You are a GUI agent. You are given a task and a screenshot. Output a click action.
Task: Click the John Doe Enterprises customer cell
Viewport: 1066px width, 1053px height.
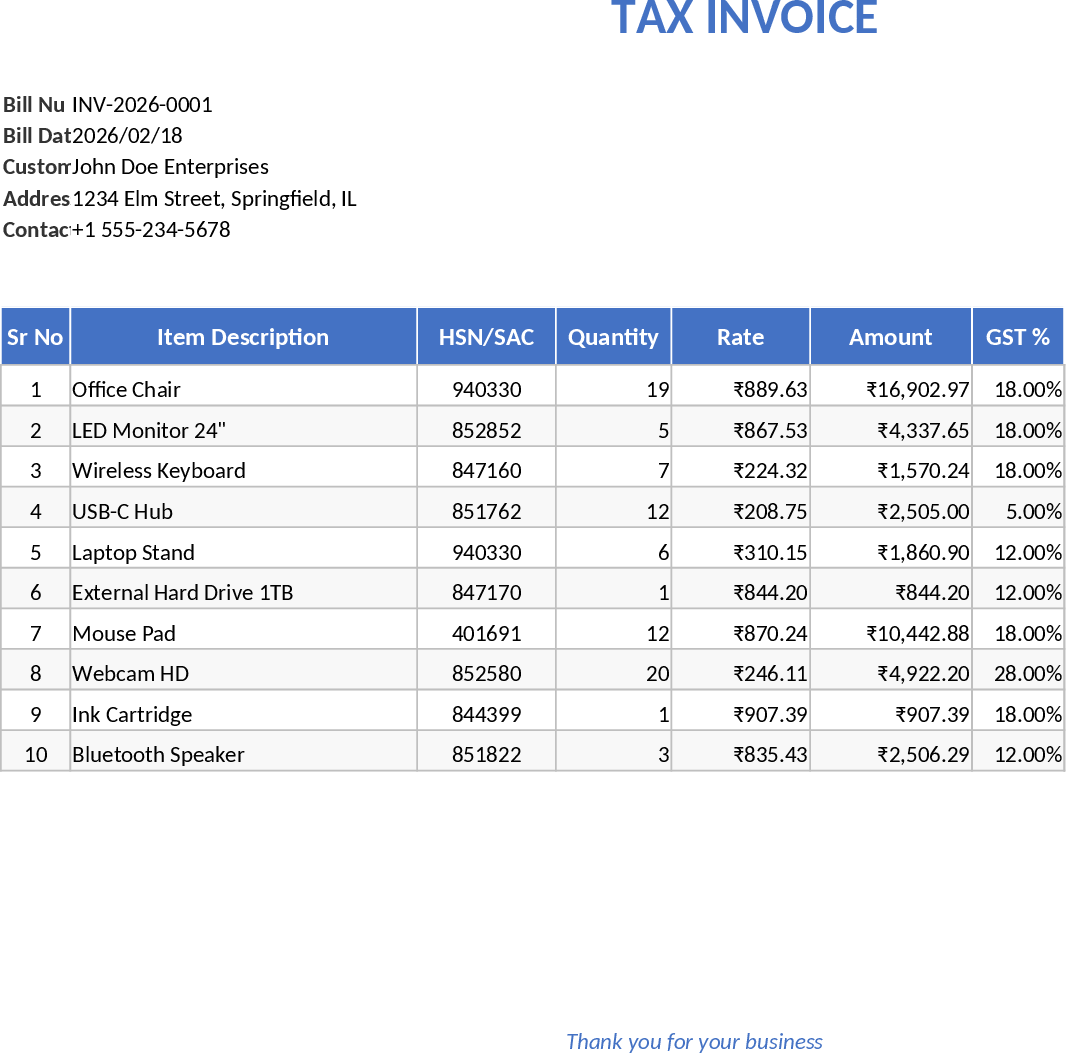click(x=171, y=167)
